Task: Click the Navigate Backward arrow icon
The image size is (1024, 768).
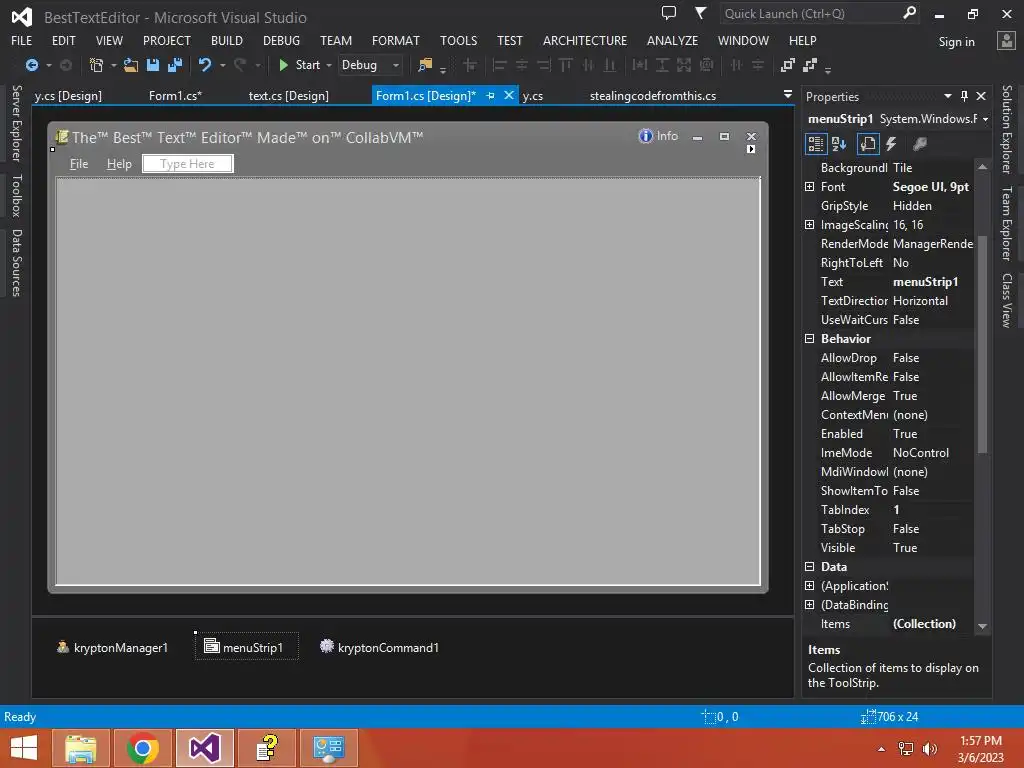Action: point(31,65)
